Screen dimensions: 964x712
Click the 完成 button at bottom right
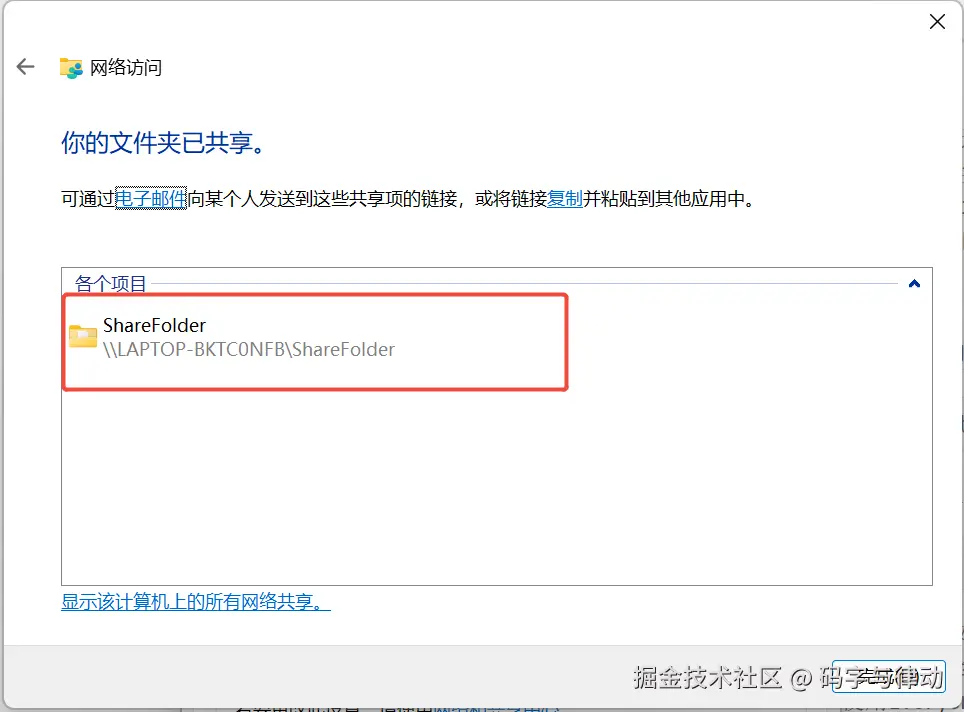point(888,676)
